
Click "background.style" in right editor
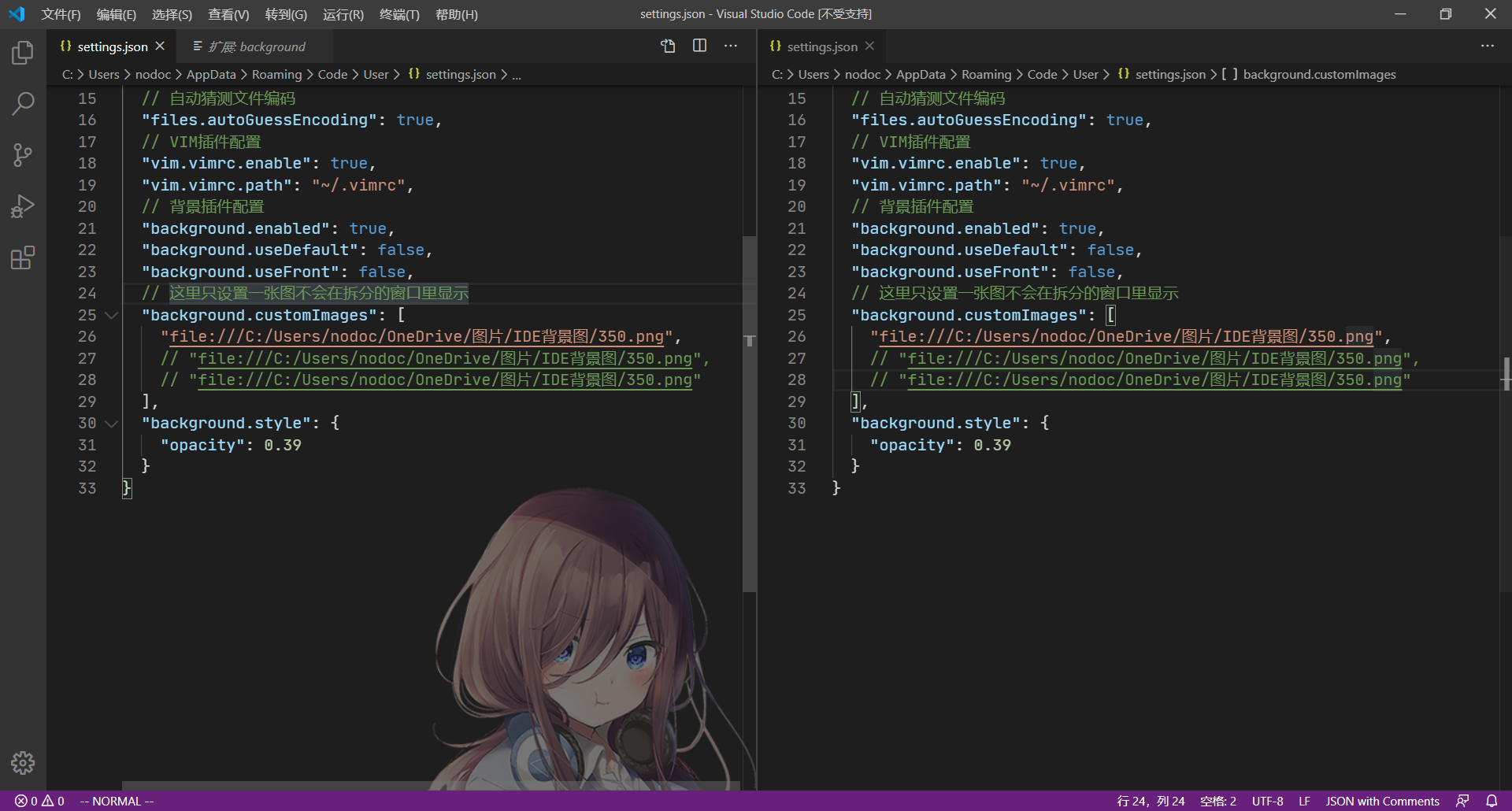click(936, 423)
